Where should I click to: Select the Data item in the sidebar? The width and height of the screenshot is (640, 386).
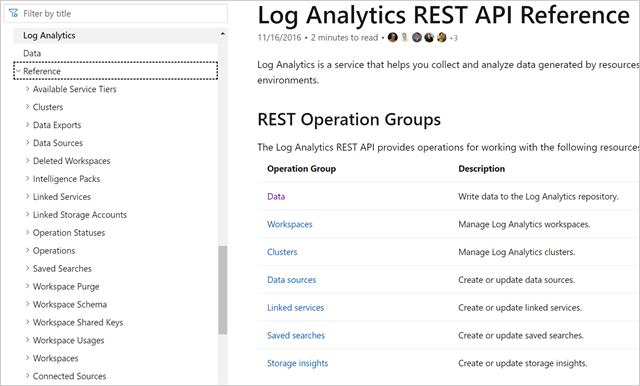pos(32,53)
